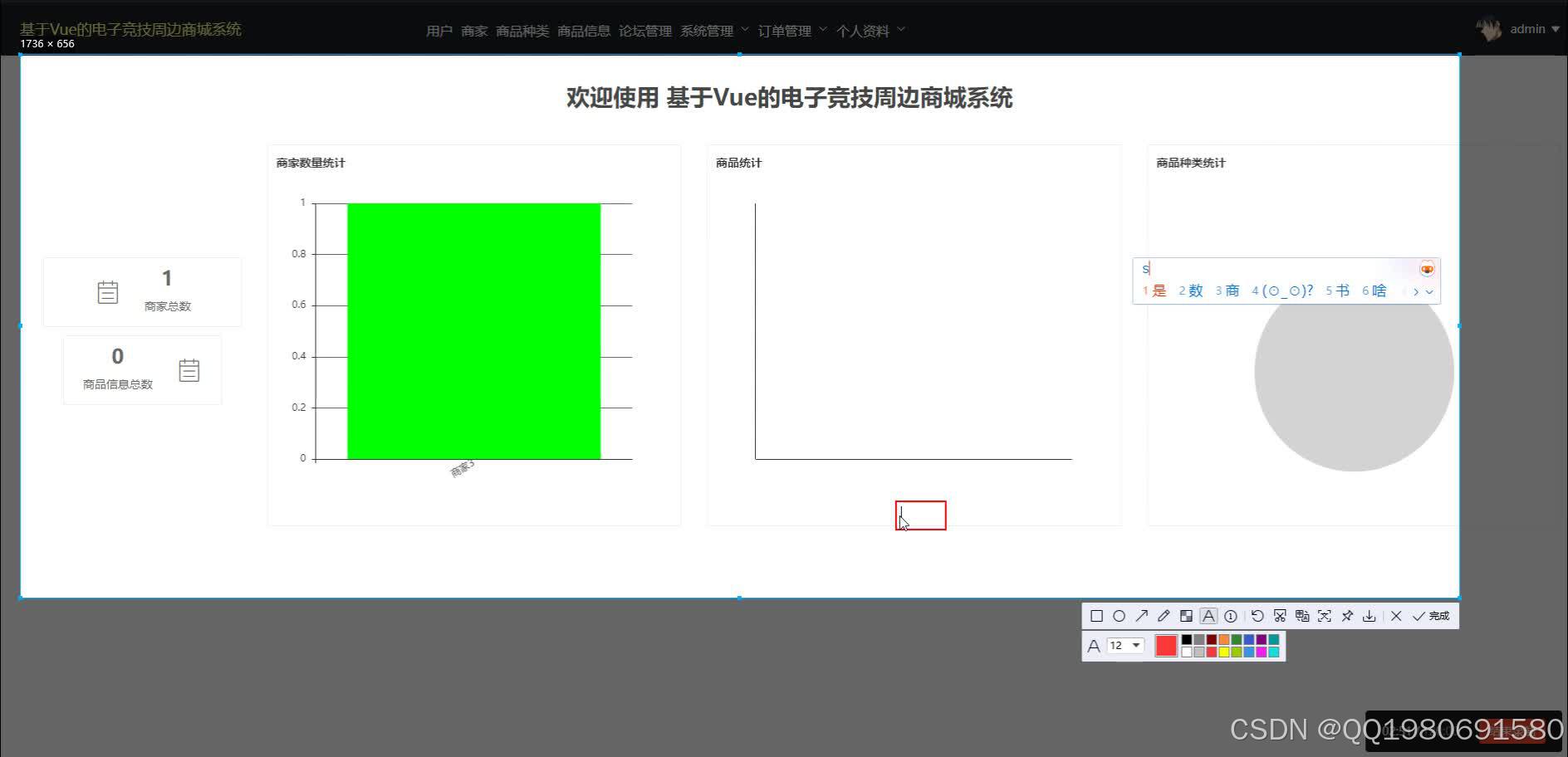
Task: Pick the yellow color swatch
Action: tap(1224, 651)
